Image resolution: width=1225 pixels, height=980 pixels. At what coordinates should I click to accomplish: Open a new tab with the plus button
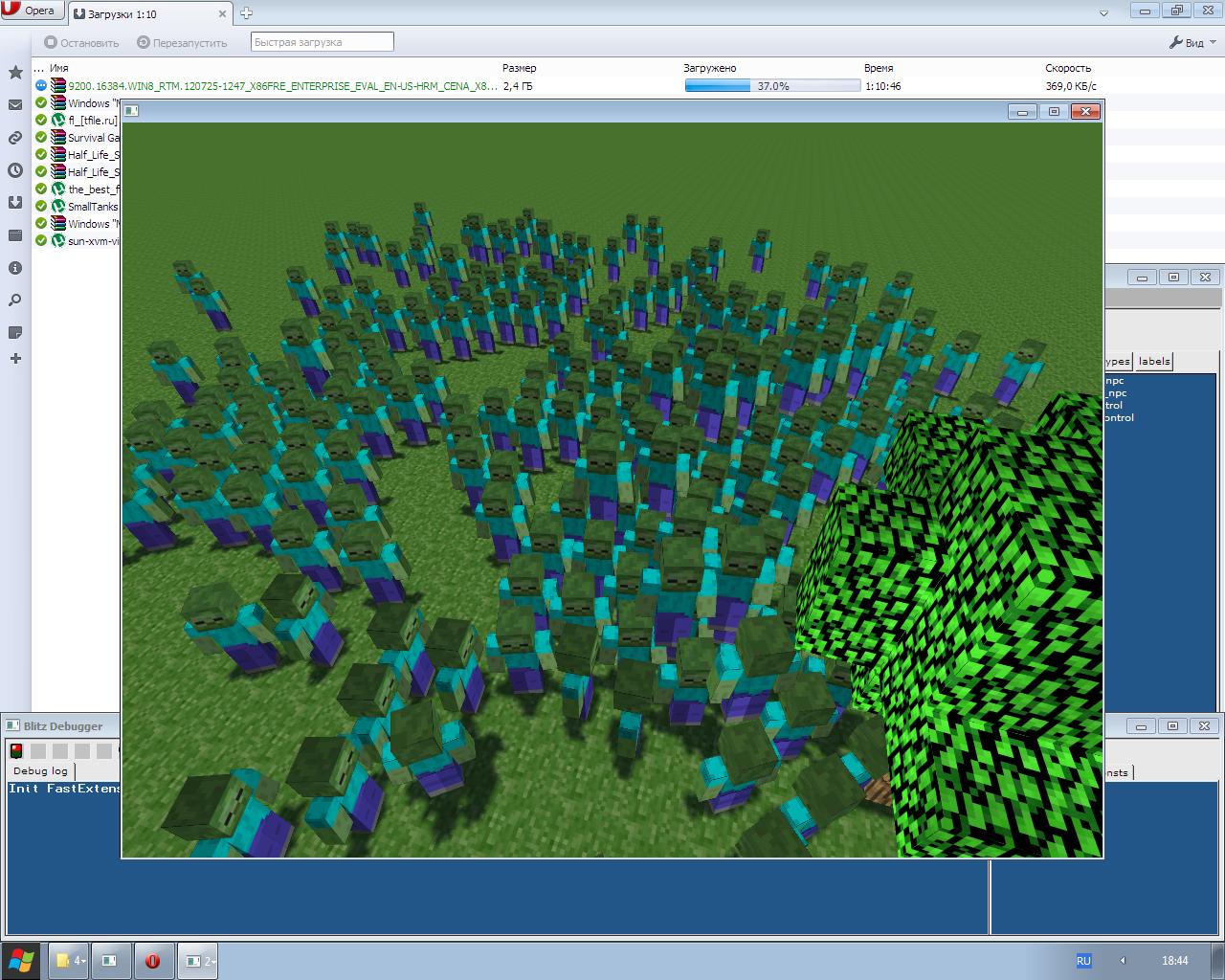[246, 13]
